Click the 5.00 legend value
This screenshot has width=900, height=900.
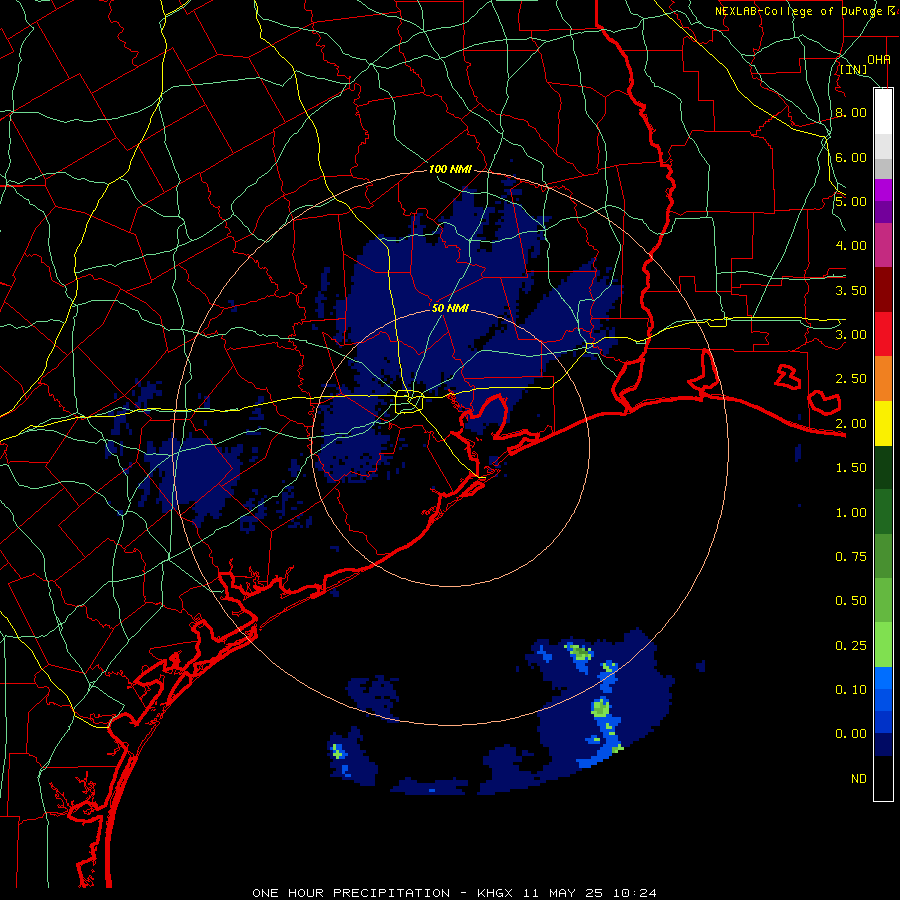click(851, 201)
